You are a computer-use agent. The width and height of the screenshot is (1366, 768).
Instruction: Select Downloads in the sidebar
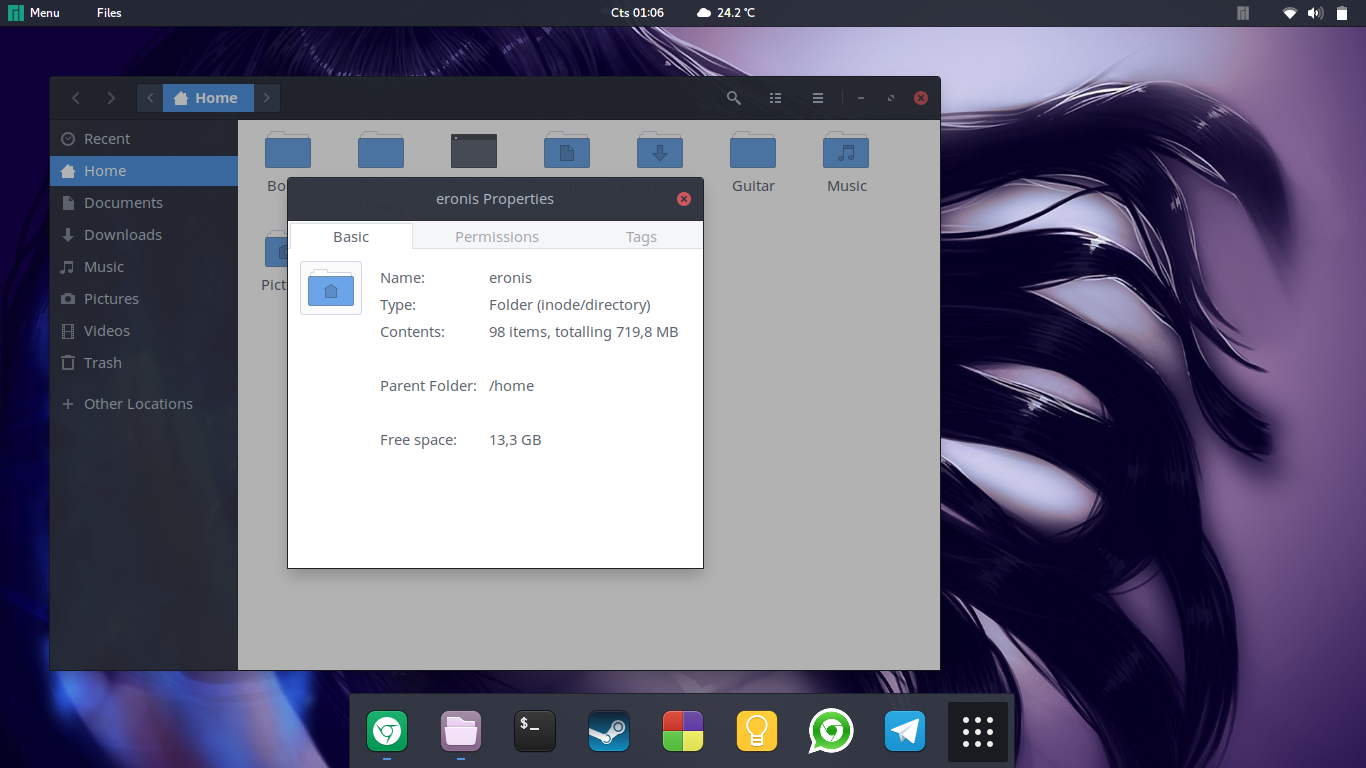[144, 235]
